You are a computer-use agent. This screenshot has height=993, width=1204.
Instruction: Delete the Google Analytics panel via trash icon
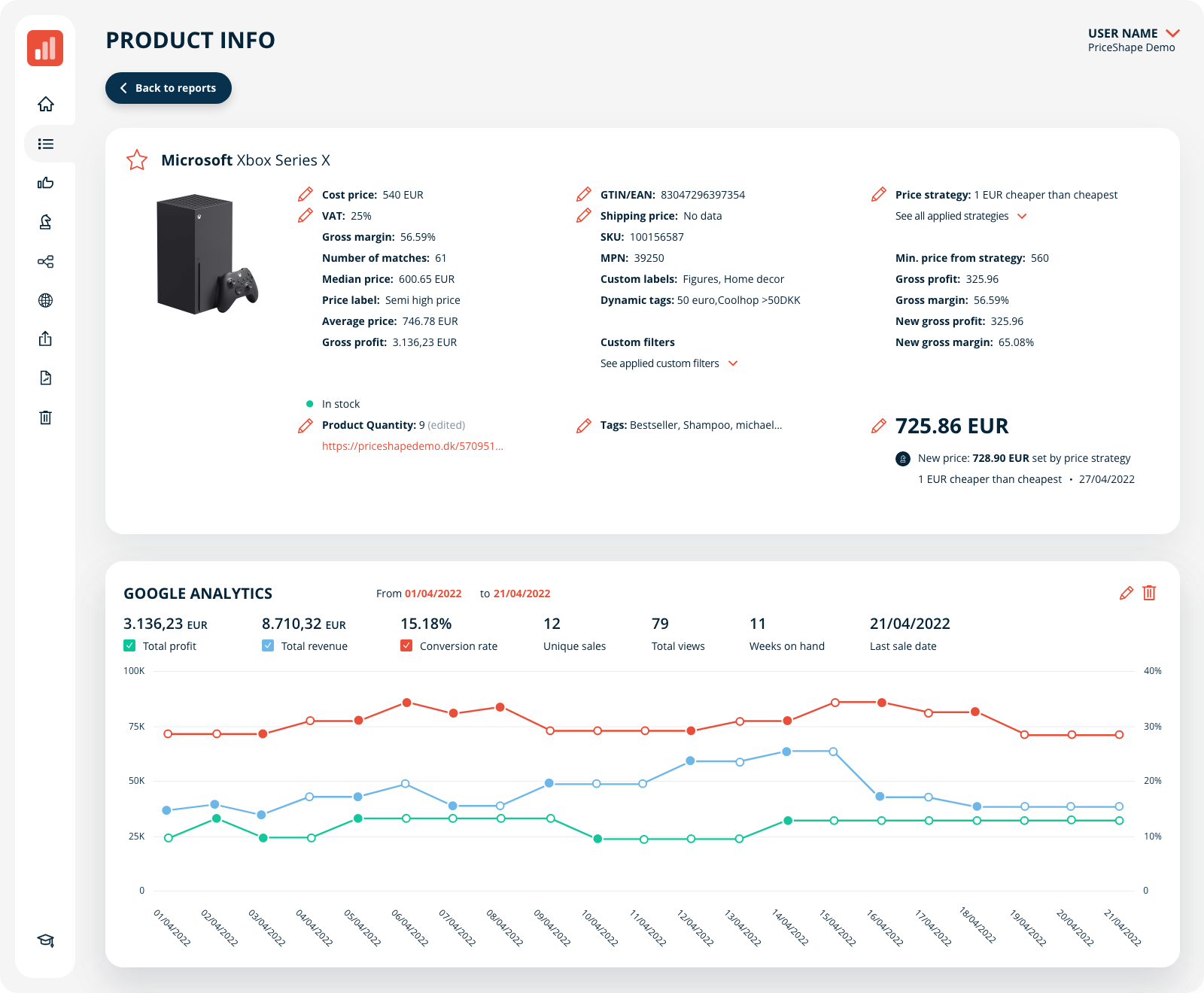point(1149,593)
